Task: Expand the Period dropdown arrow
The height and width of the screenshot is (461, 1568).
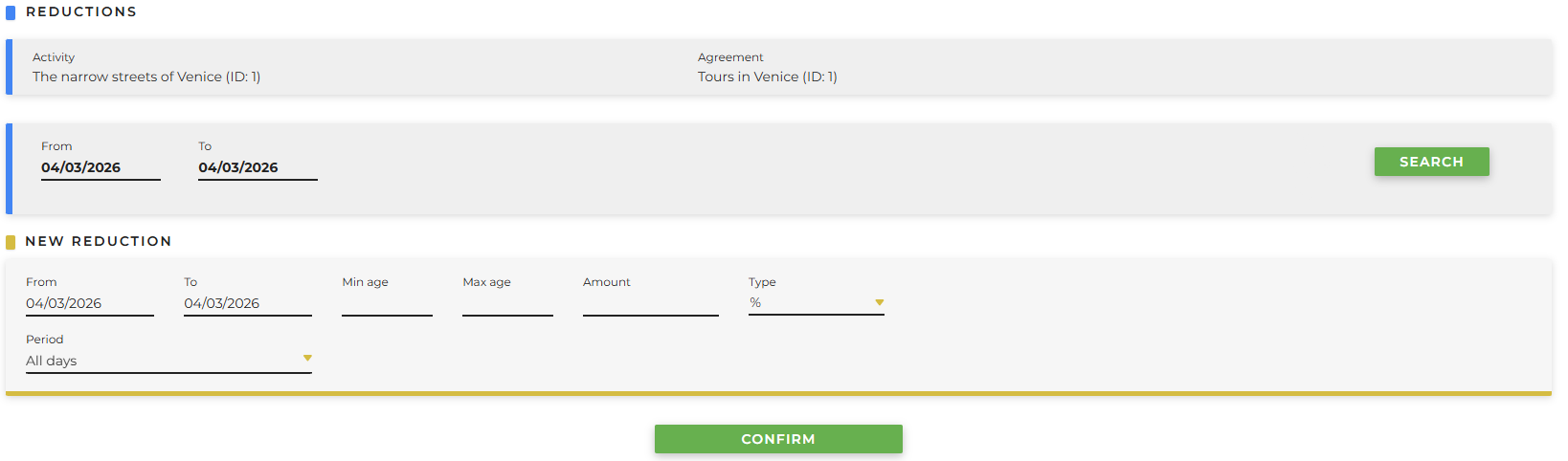Action: tap(307, 359)
